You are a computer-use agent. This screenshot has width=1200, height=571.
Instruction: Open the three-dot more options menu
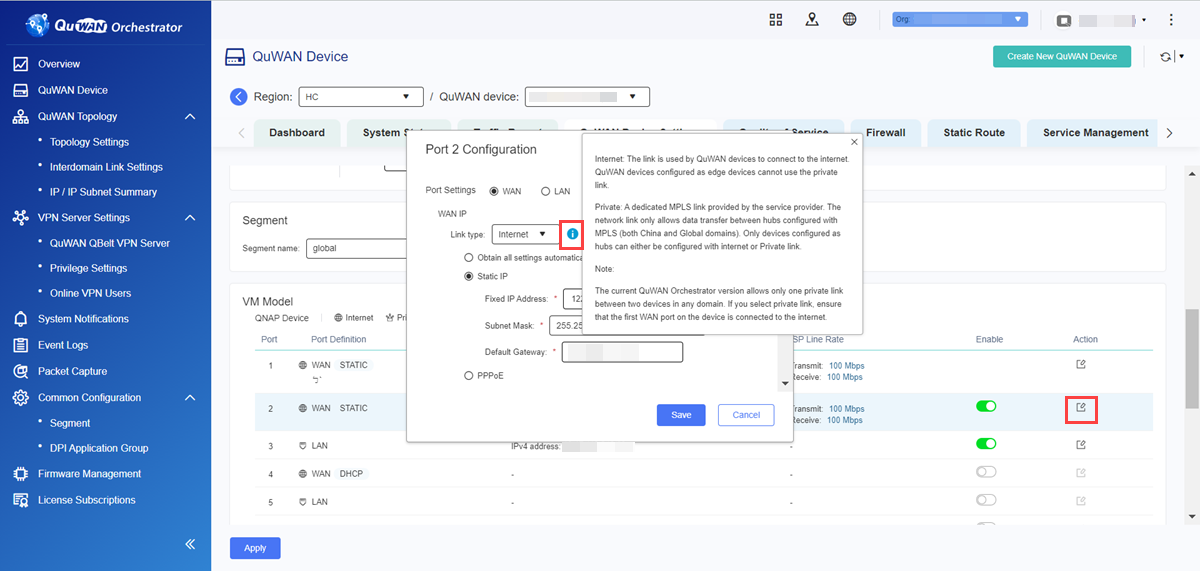coord(1171,19)
